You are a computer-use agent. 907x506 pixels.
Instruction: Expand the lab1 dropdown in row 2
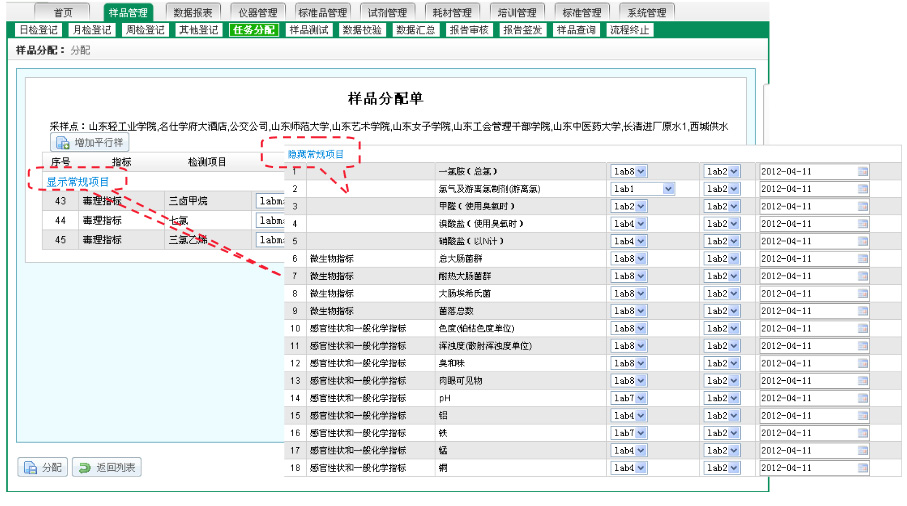[667, 189]
